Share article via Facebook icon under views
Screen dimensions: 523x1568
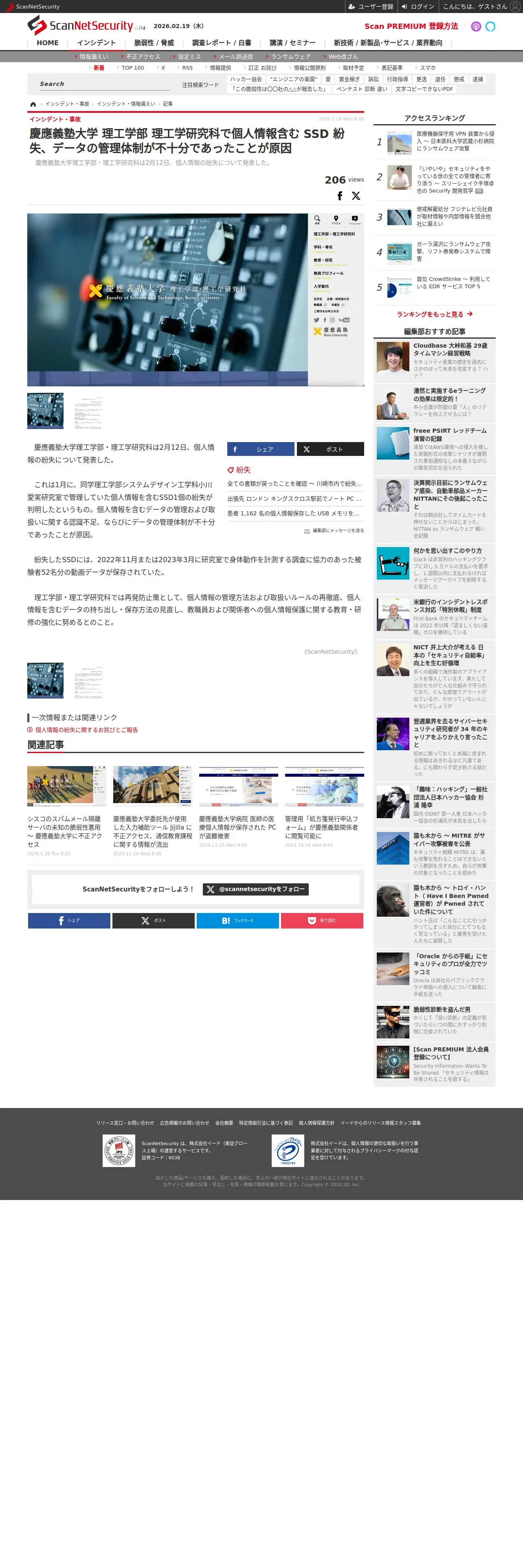tap(340, 196)
